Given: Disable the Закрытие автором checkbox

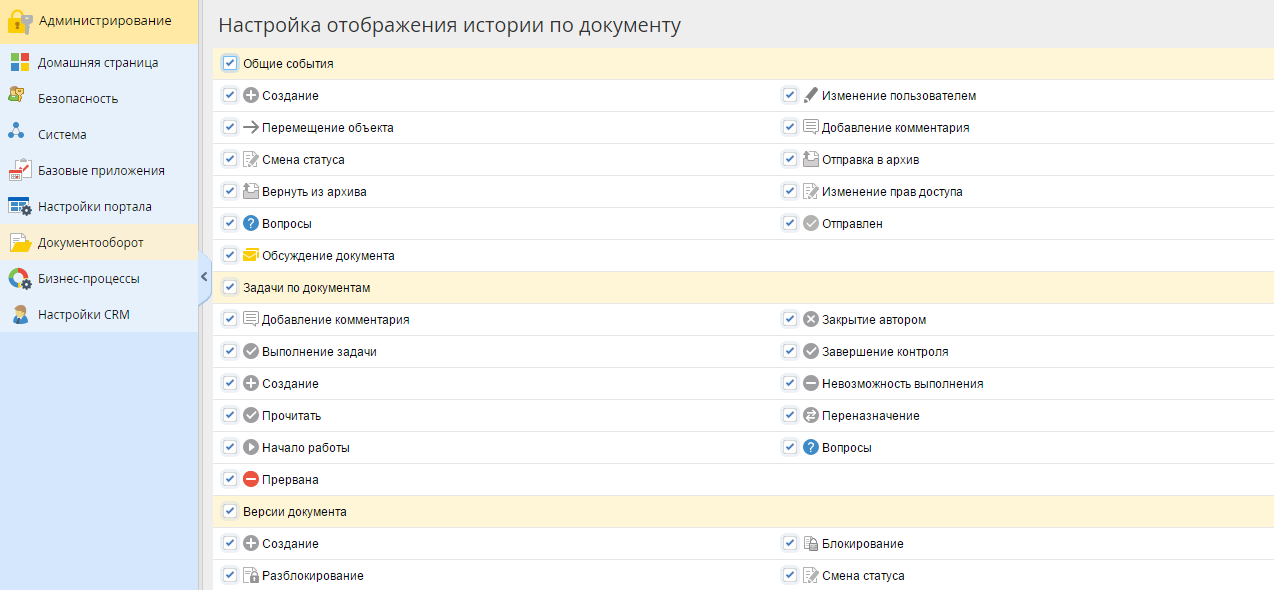Looking at the screenshot, I should [790, 320].
